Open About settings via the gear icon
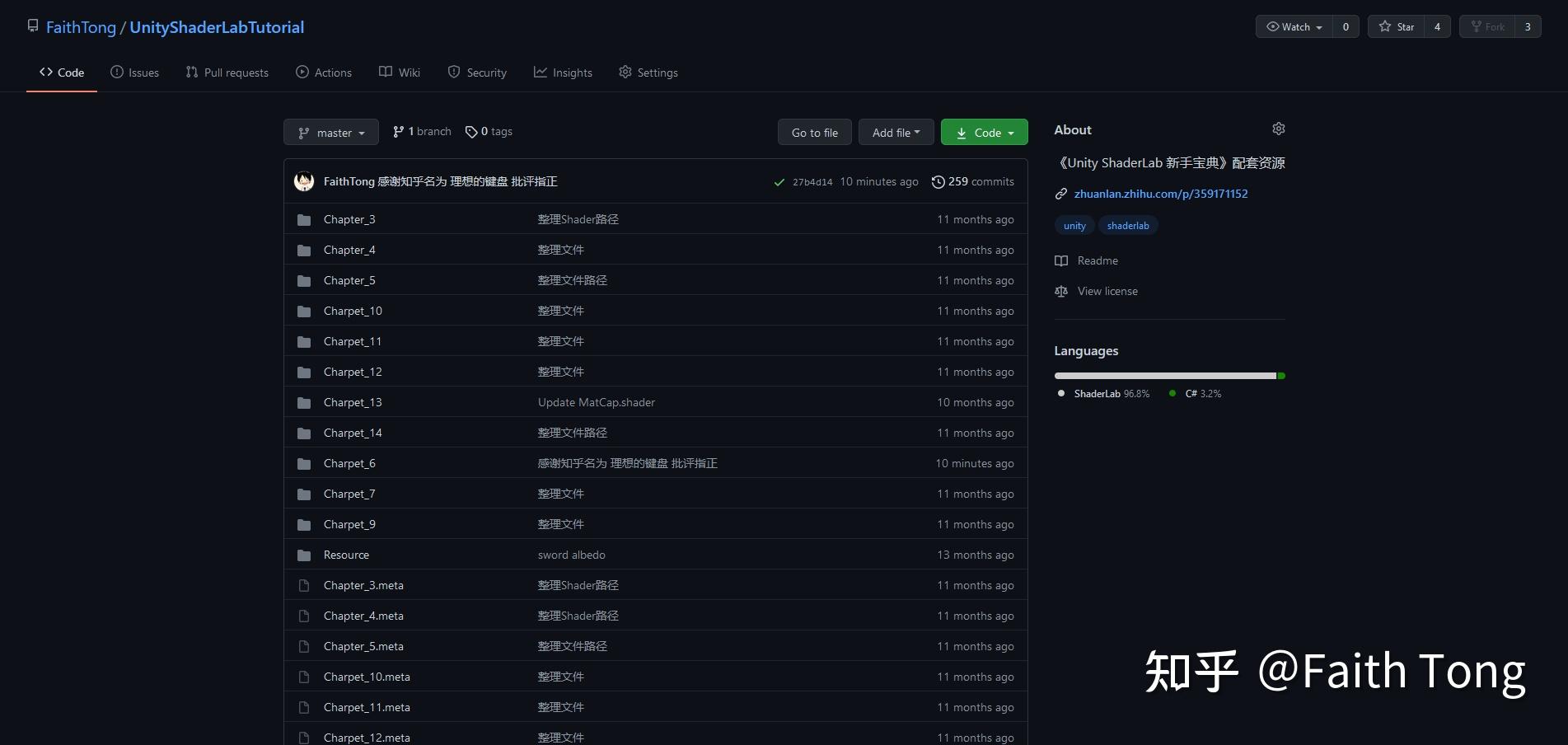The height and width of the screenshot is (745, 1568). (x=1278, y=129)
